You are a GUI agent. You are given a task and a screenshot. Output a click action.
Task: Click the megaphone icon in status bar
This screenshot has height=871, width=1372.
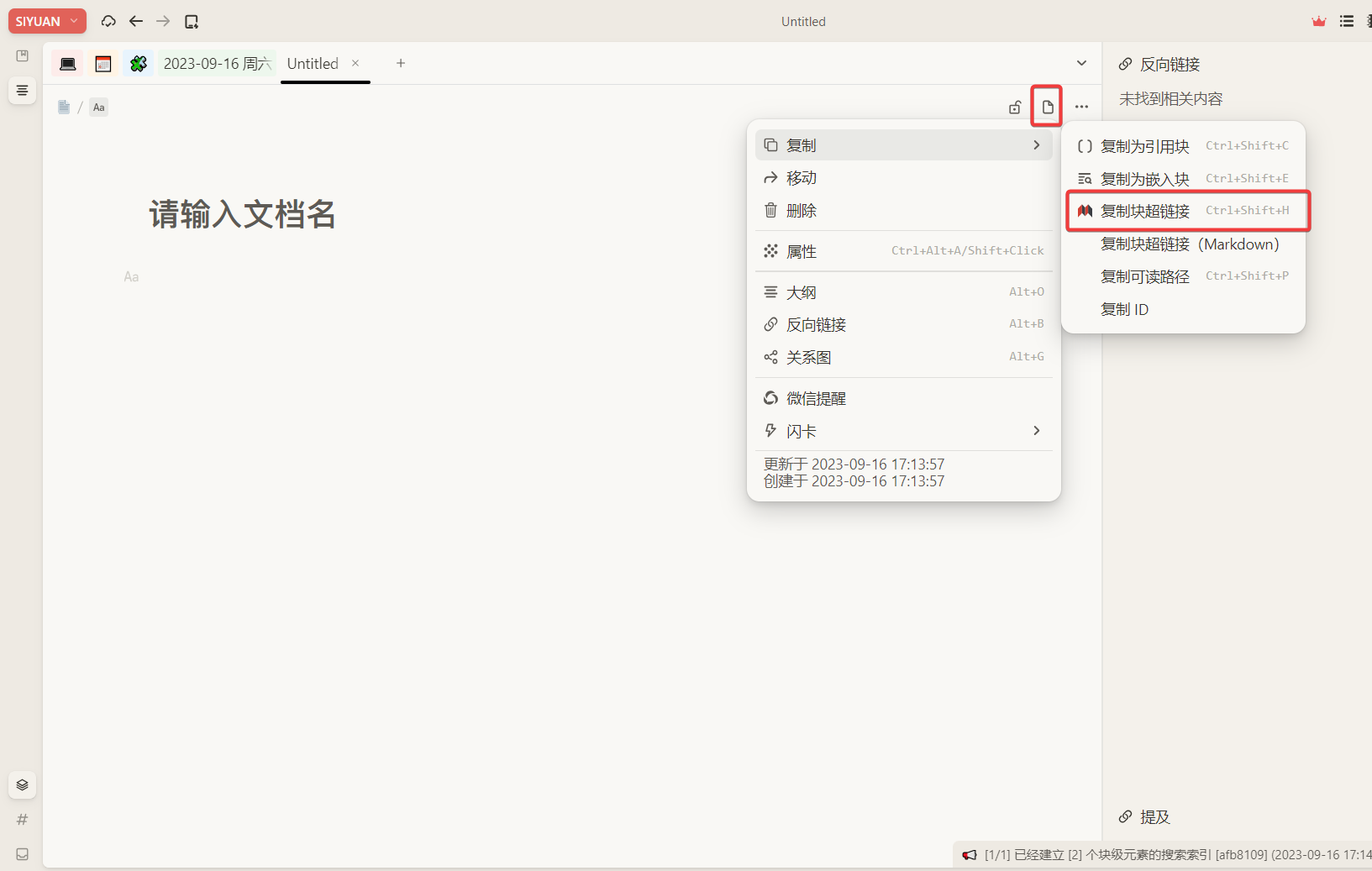(x=970, y=855)
